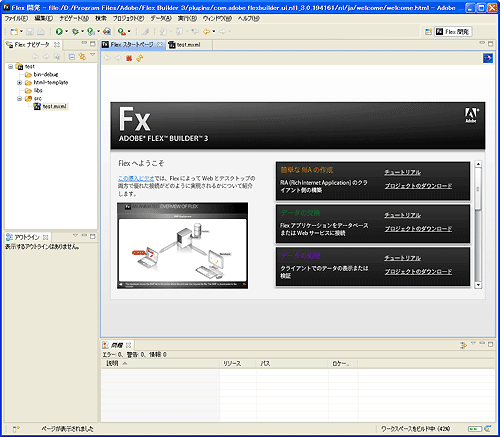Sort by the 説明 column header
The width and height of the screenshot is (500, 437).
tap(160, 364)
